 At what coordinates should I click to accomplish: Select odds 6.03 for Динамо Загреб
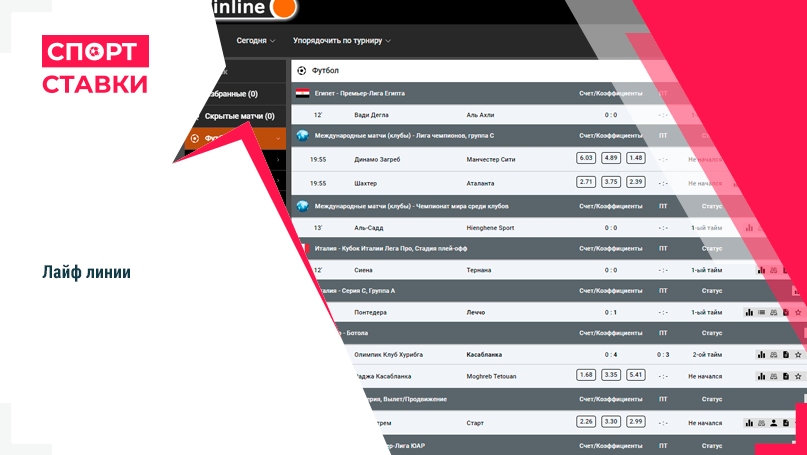[x=586, y=158]
